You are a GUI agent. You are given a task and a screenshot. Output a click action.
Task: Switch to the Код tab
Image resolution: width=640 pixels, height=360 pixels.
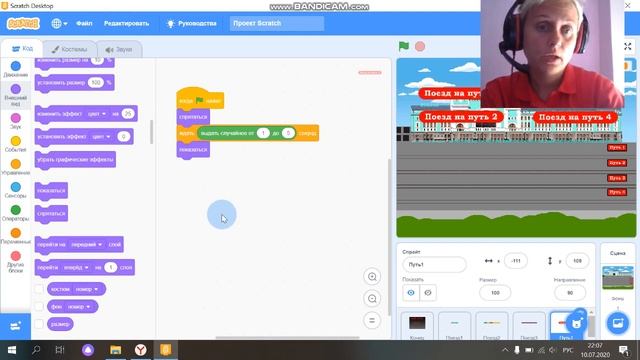22,49
